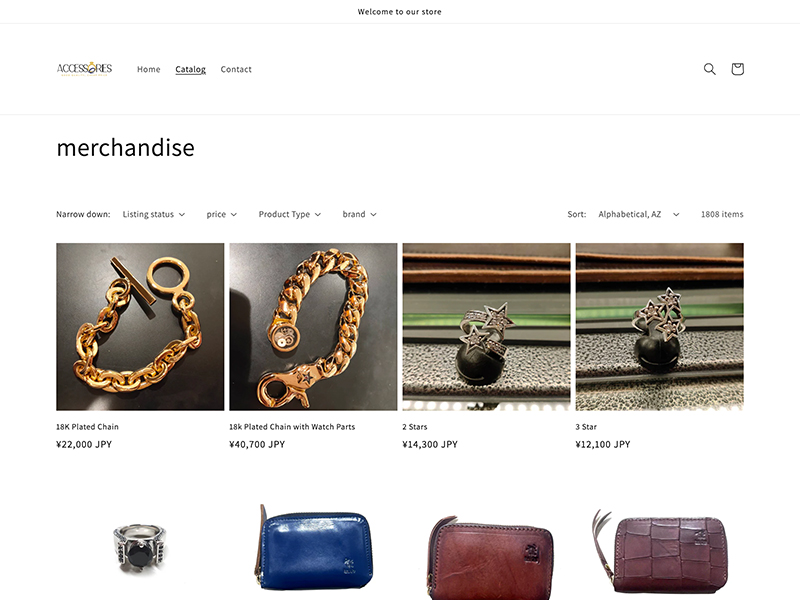This screenshot has height=600, width=800.
Task: Open the shopping cart icon
Action: (737, 69)
